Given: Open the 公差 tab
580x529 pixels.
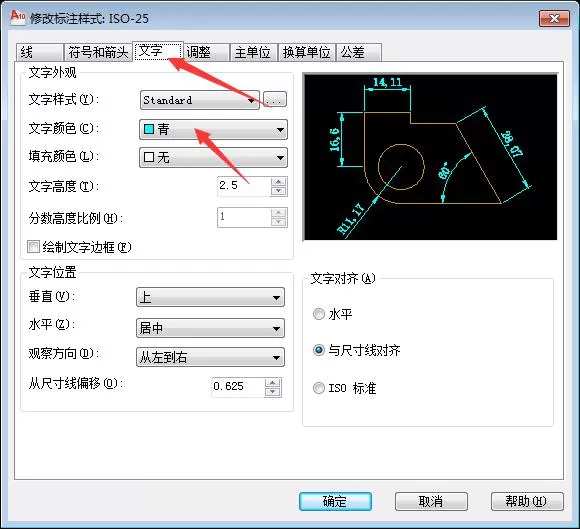Looking at the screenshot, I should (359, 52).
